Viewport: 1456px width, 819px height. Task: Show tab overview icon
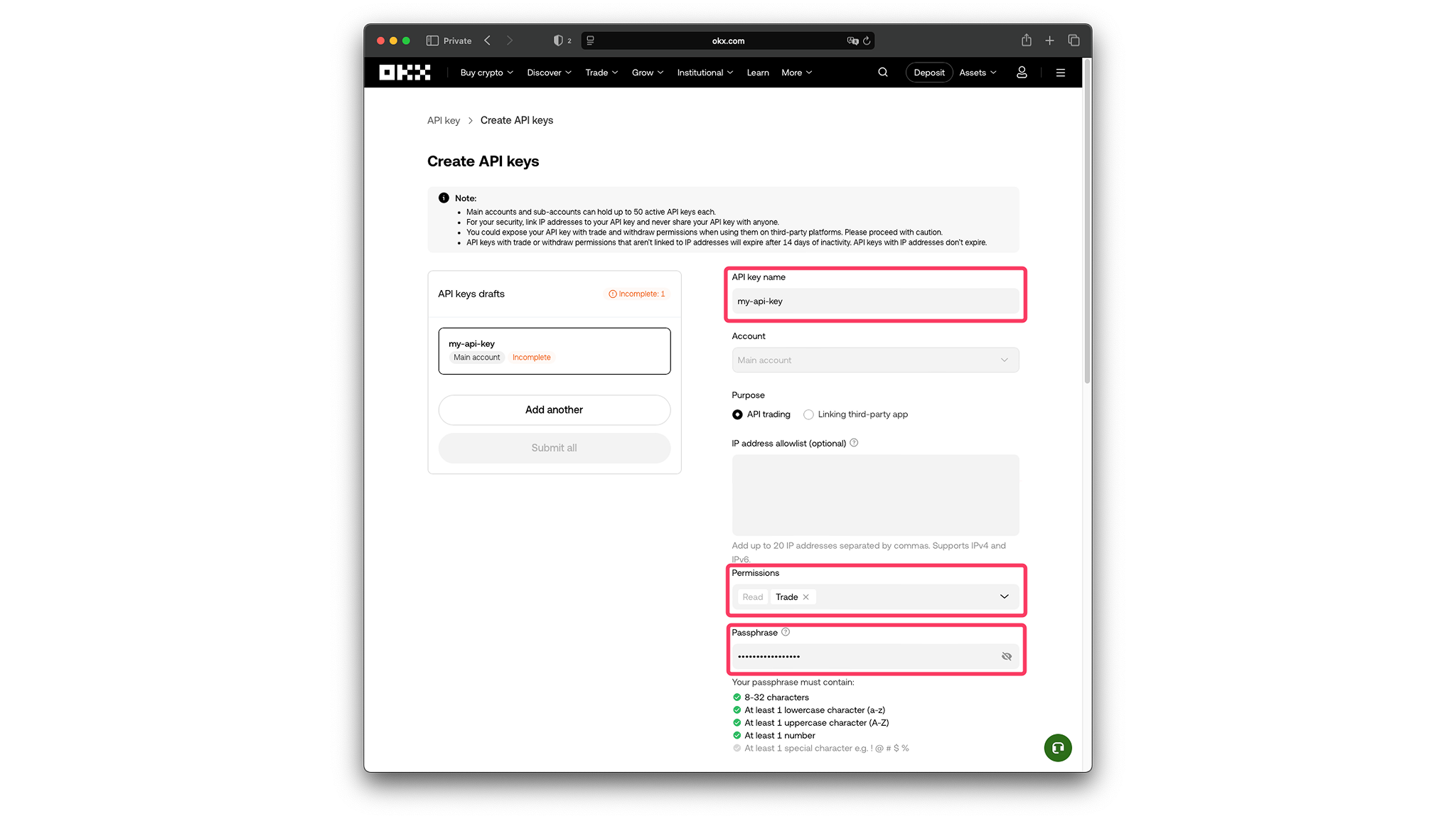(x=1074, y=41)
